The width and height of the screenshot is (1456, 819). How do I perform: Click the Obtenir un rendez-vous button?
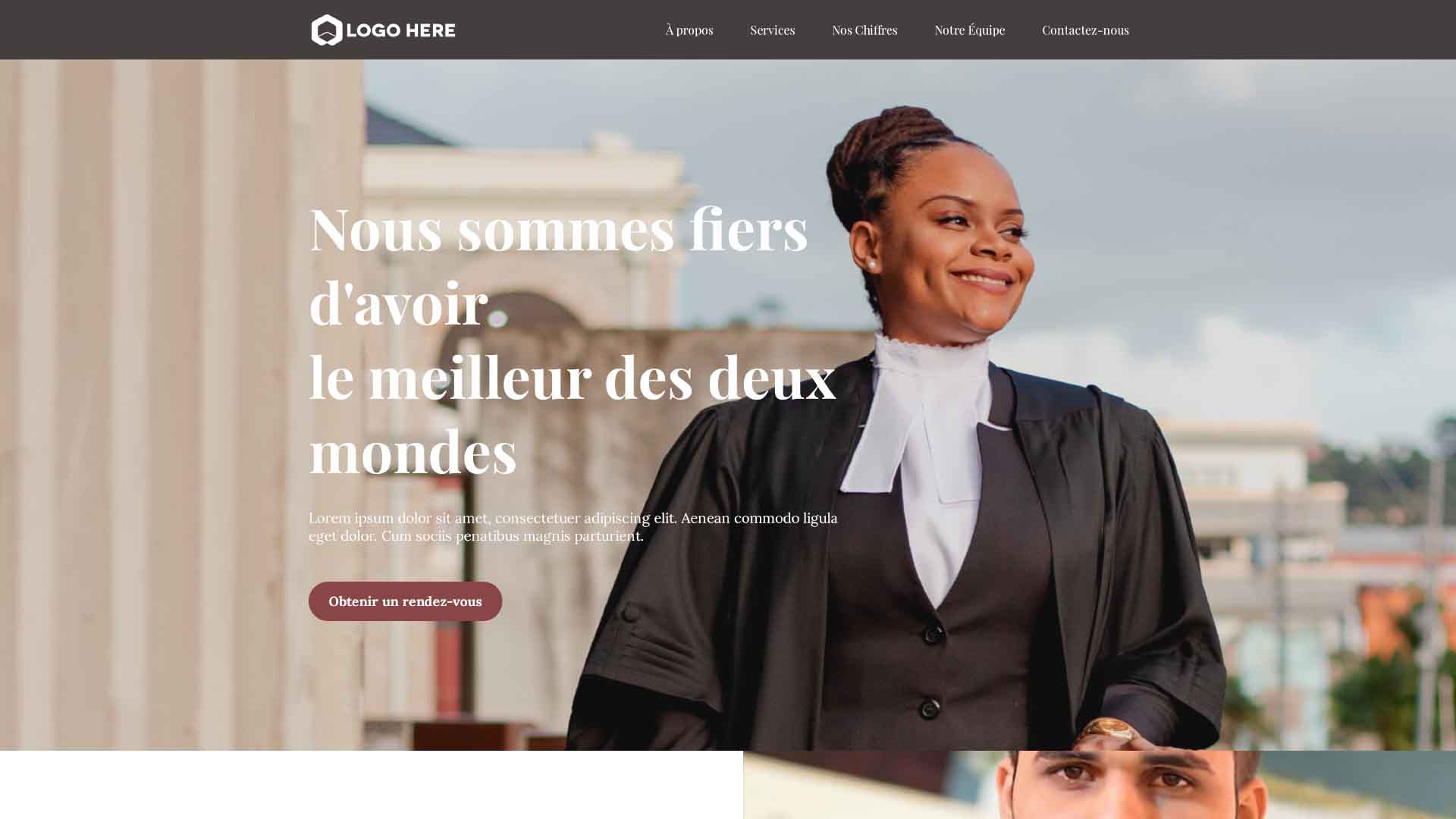405,601
